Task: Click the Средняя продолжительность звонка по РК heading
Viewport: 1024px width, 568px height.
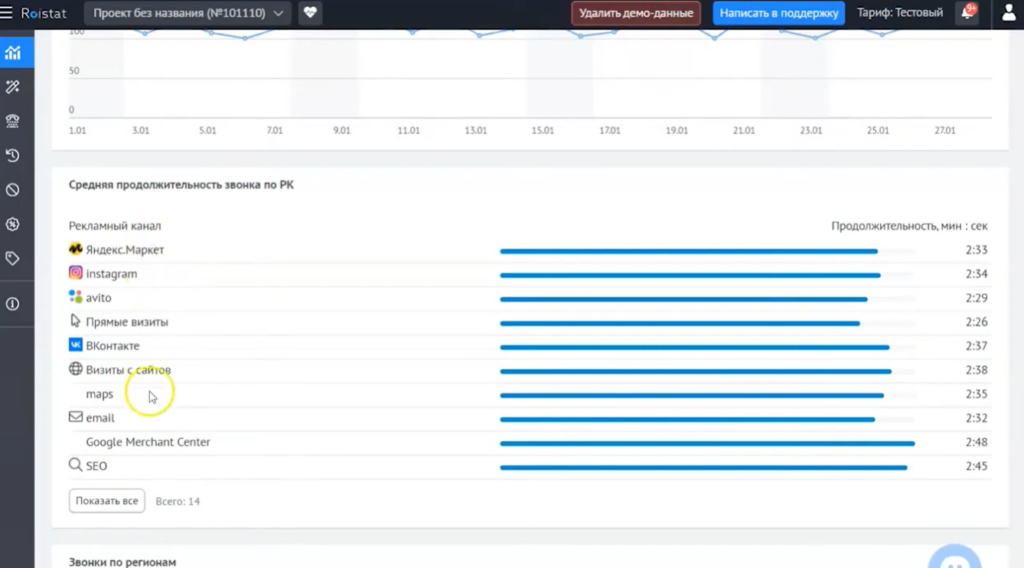Action: (181, 185)
